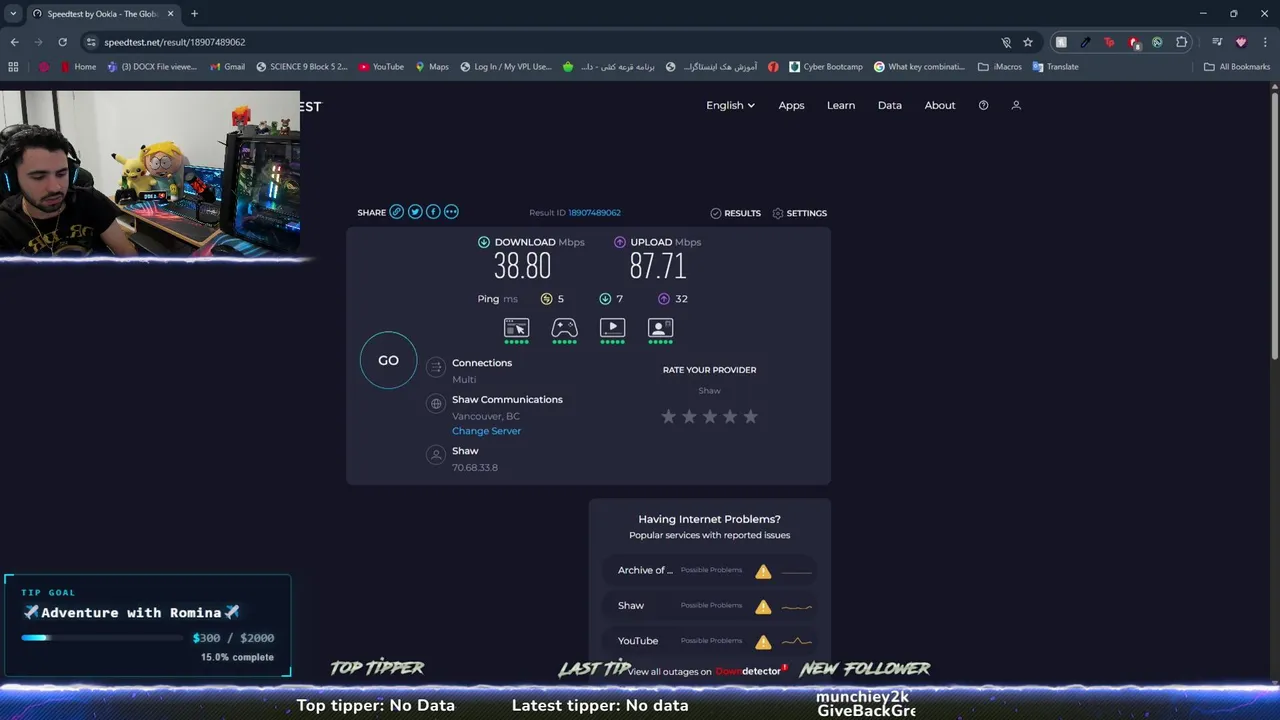
Task: Open the Home bookmark
Action: tap(78, 67)
